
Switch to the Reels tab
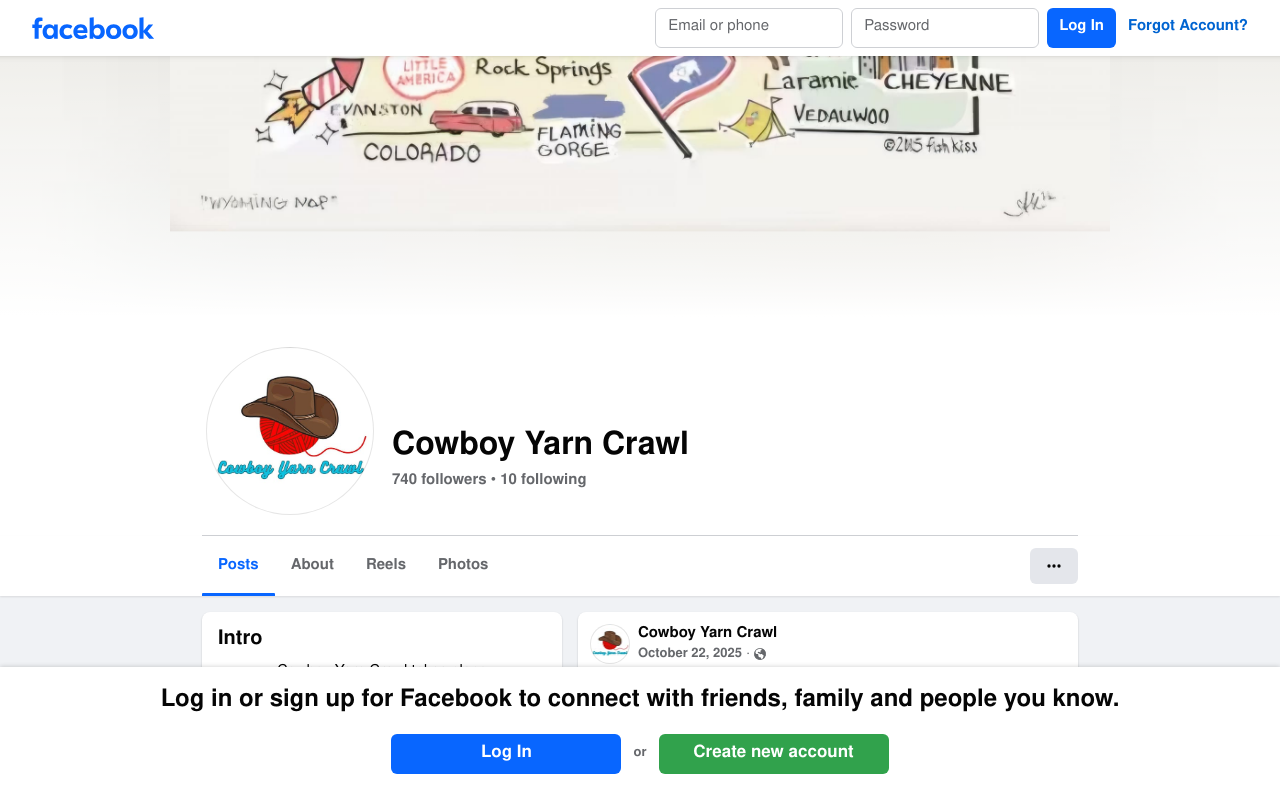coord(386,564)
